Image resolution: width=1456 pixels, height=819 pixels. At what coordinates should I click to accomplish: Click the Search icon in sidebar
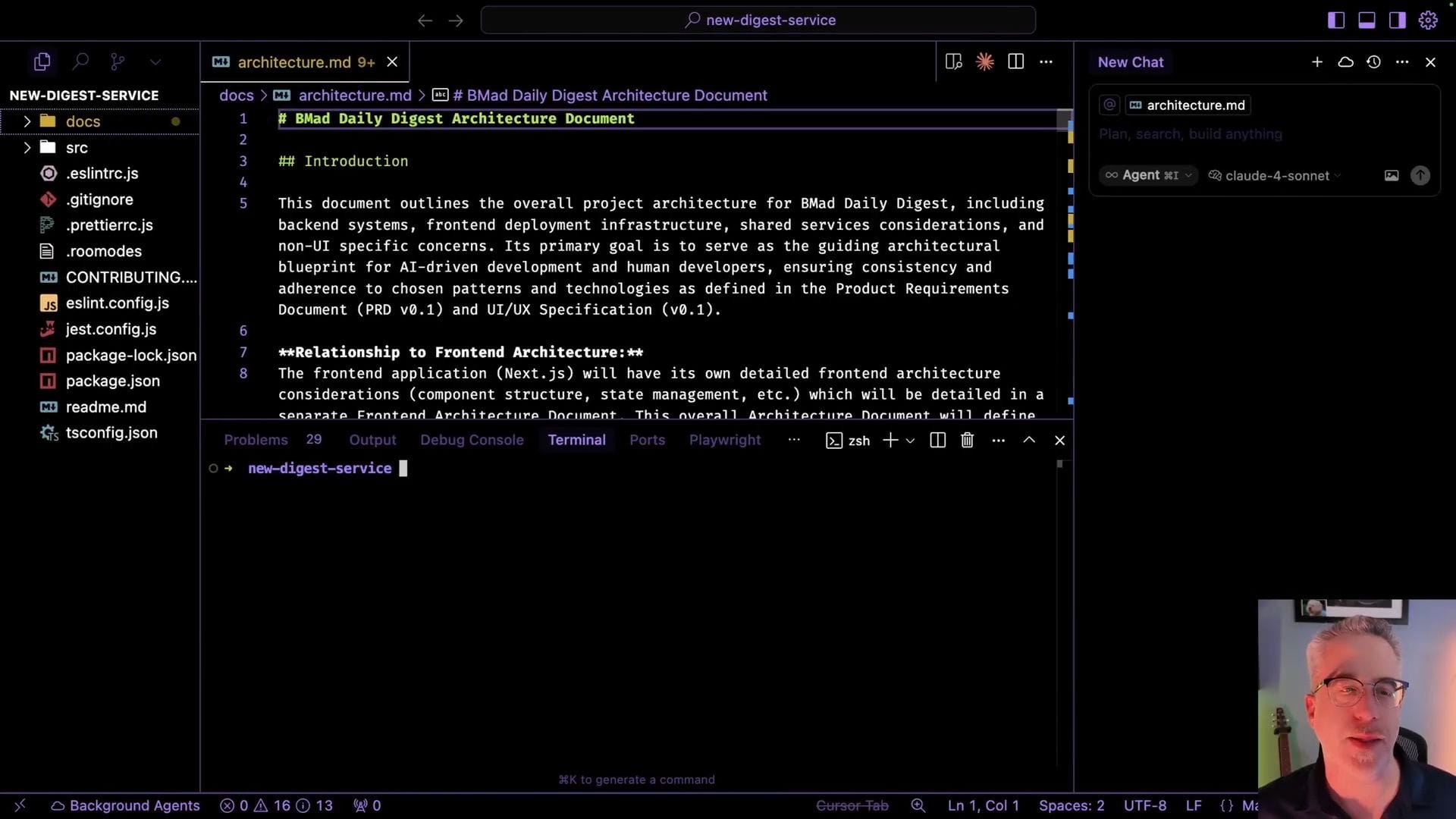[x=80, y=61]
